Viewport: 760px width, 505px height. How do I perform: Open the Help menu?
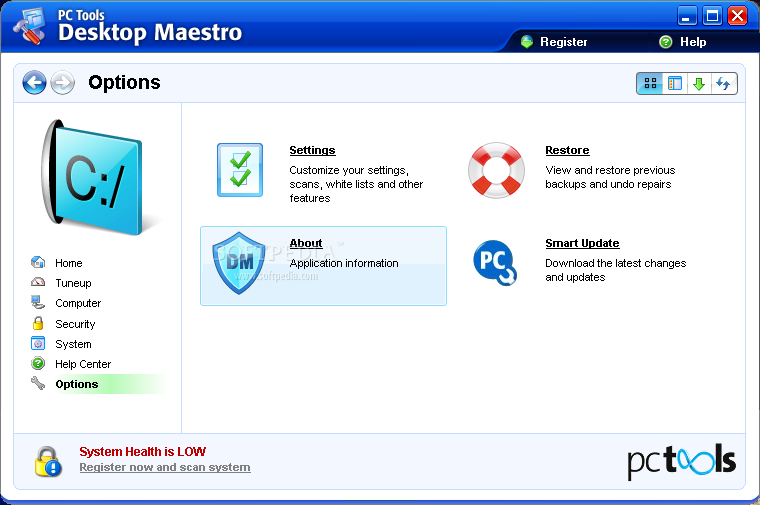point(693,42)
